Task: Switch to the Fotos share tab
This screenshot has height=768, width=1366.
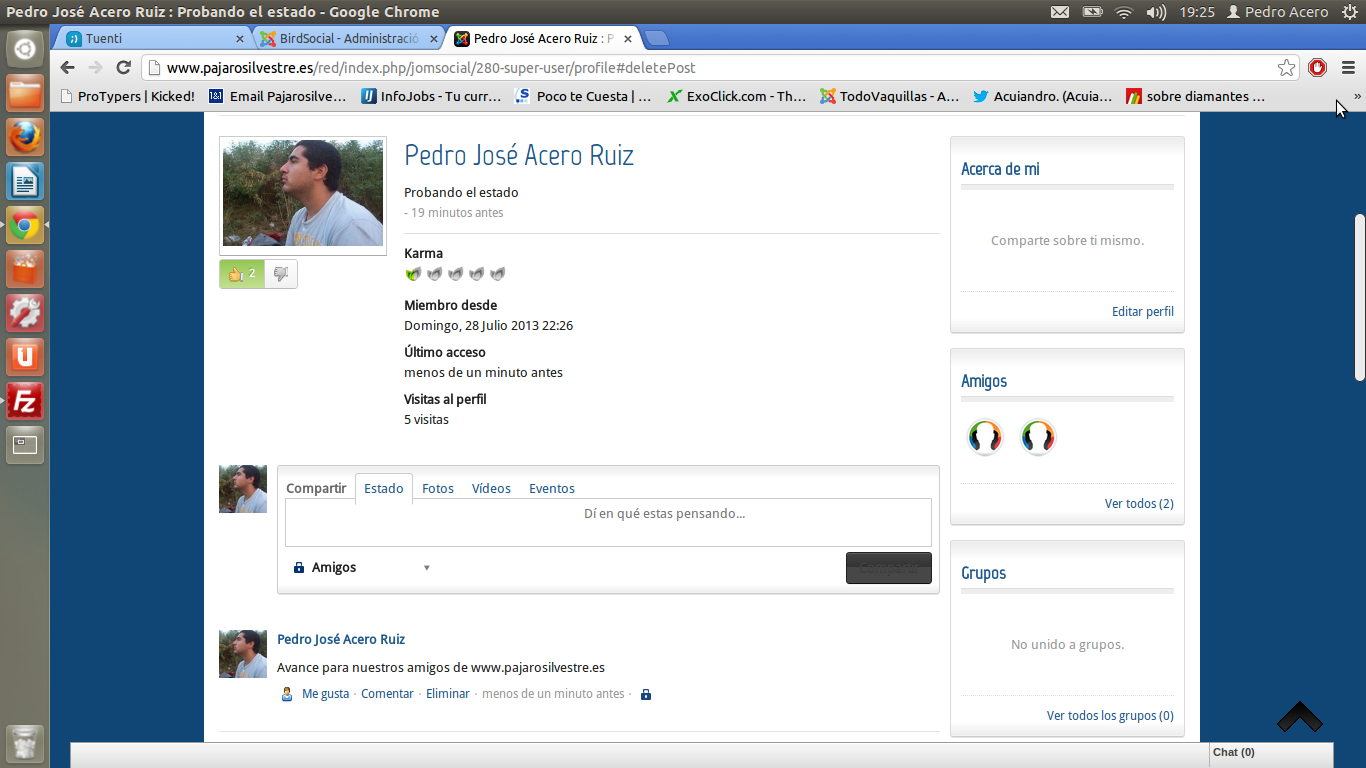Action: [438, 489]
